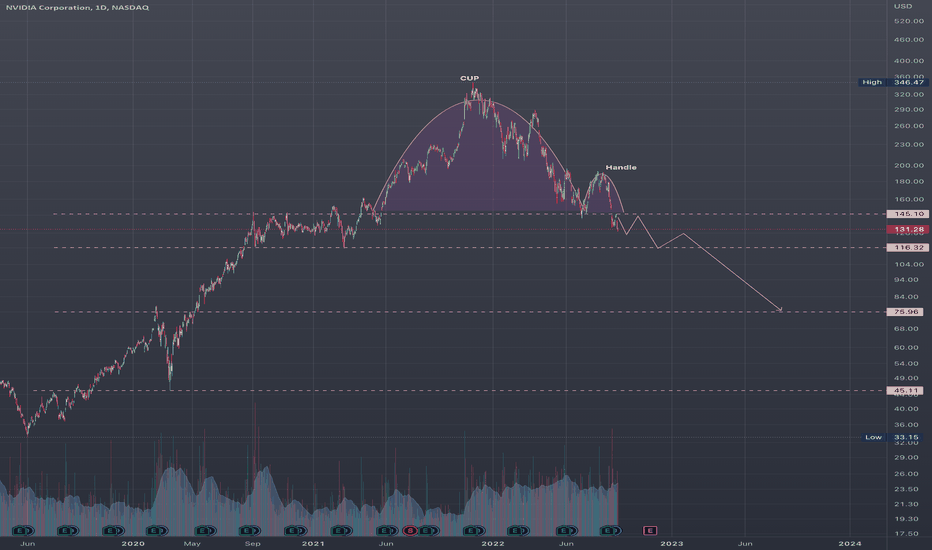
Task: Open the earnings marker above the Sep label
Action: [247, 530]
